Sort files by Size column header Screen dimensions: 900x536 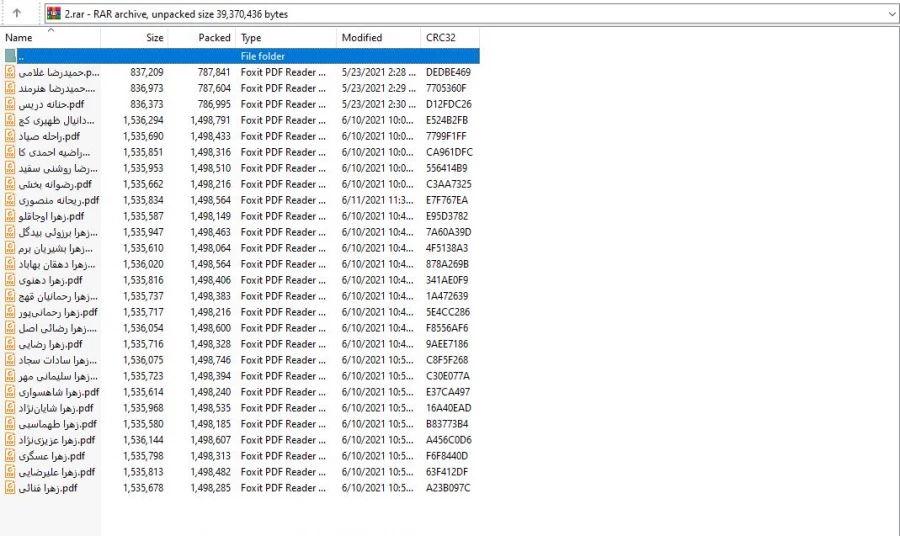pyautogui.click(x=154, y=38)
